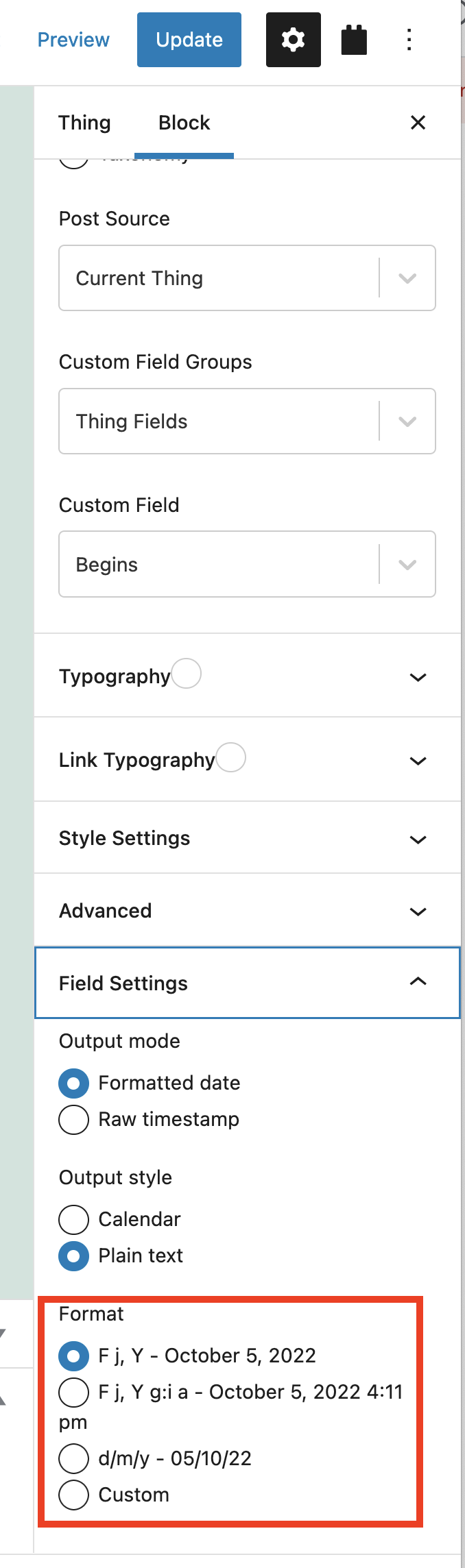Collapse Field Settings with the up chevron
Screen dimensions: 465x1568
pos(418,982)
